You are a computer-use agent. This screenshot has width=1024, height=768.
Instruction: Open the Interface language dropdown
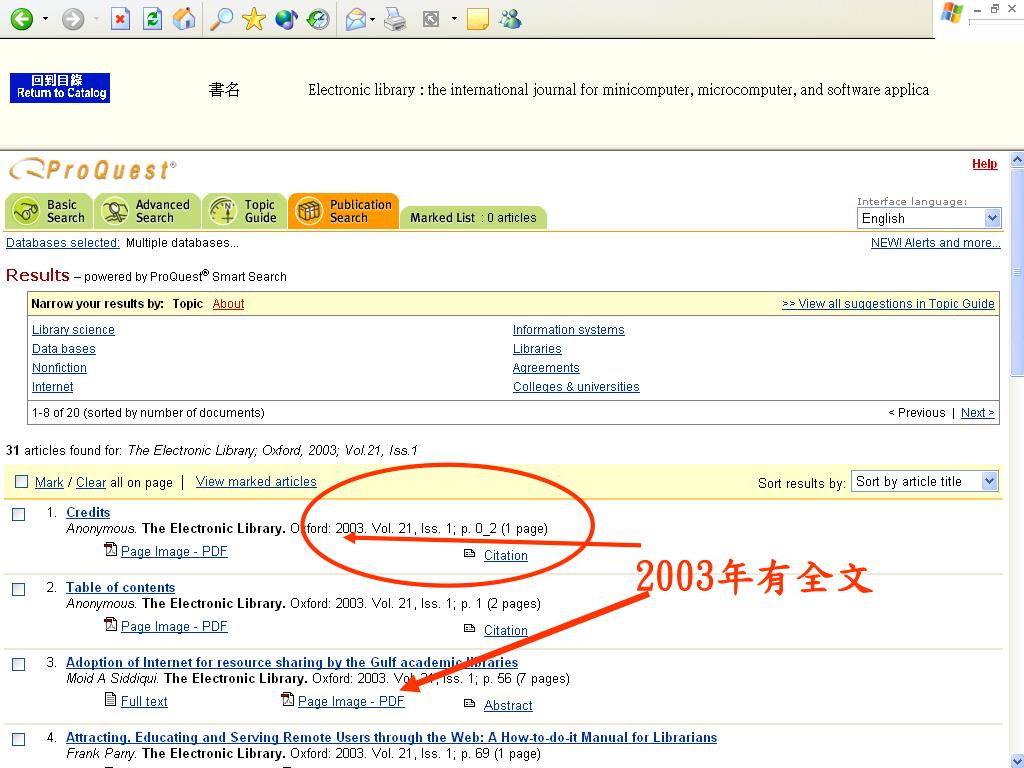(x=929, y=218)
